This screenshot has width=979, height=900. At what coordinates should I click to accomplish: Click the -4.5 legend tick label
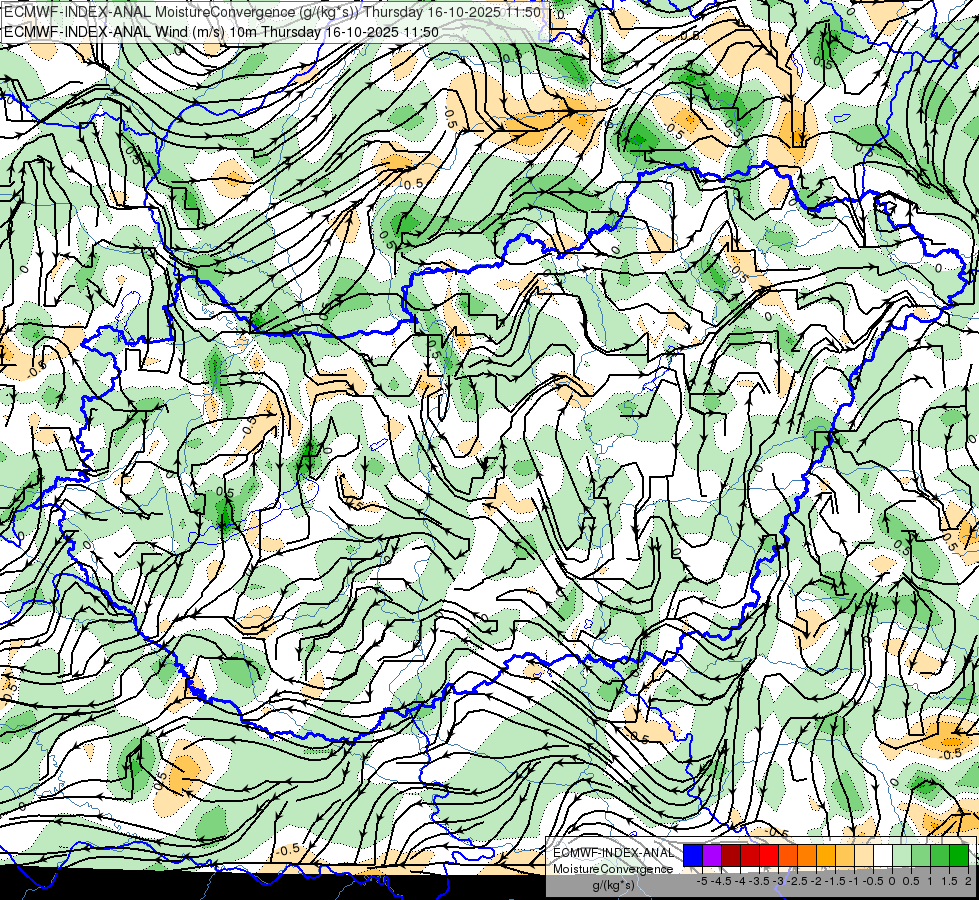pyautogui.click(x=721, y=881)
